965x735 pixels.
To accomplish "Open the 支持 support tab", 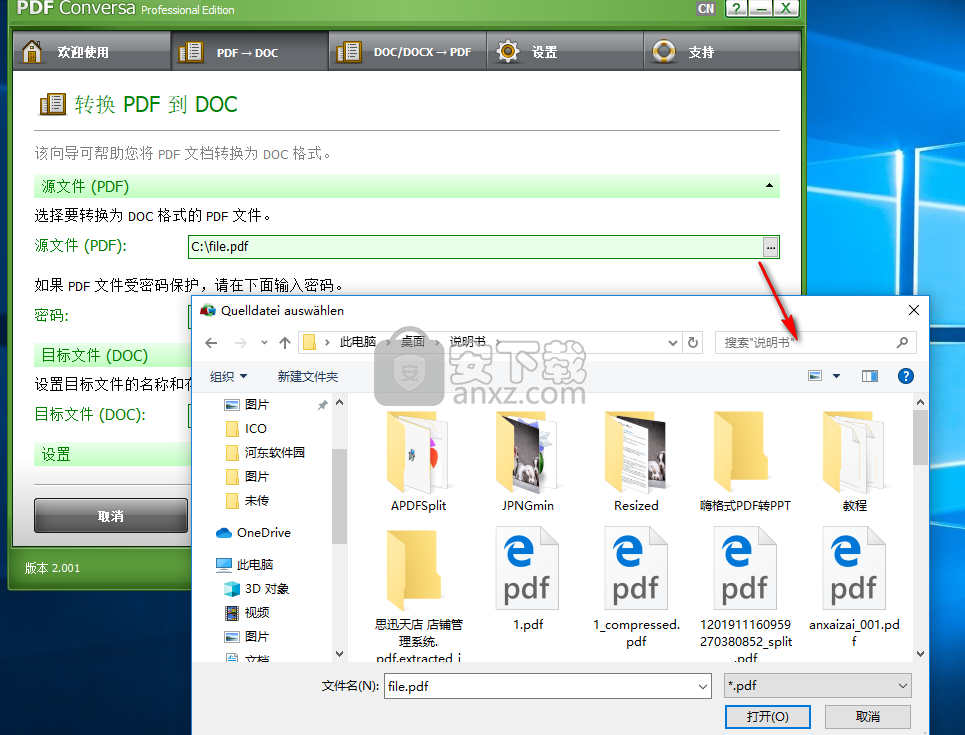I will tap(722, 52).
